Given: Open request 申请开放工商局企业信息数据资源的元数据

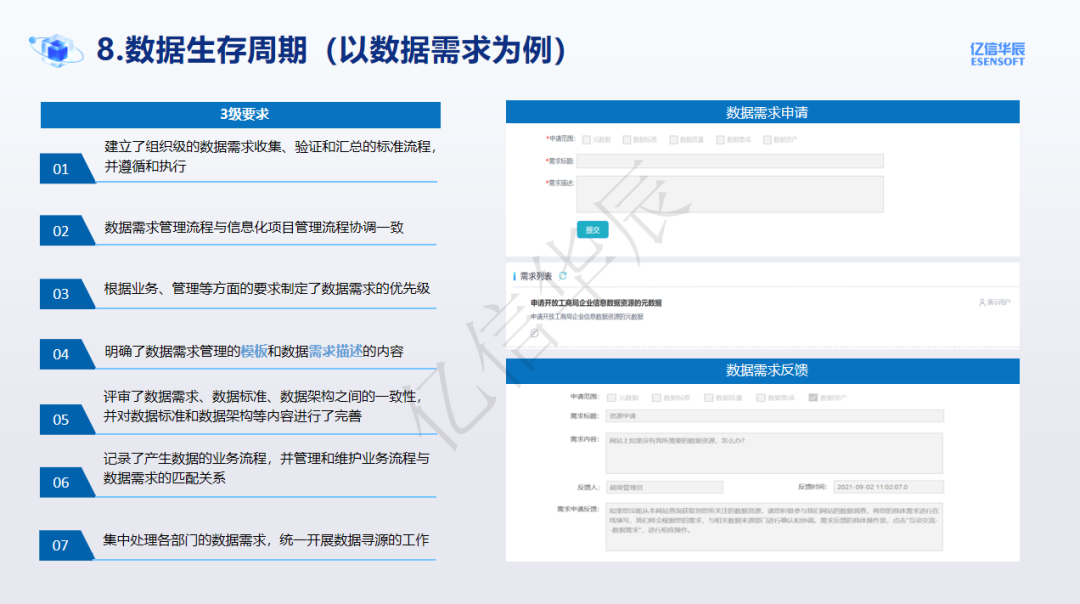Looking at the screenshot, I should coord(596,302).
